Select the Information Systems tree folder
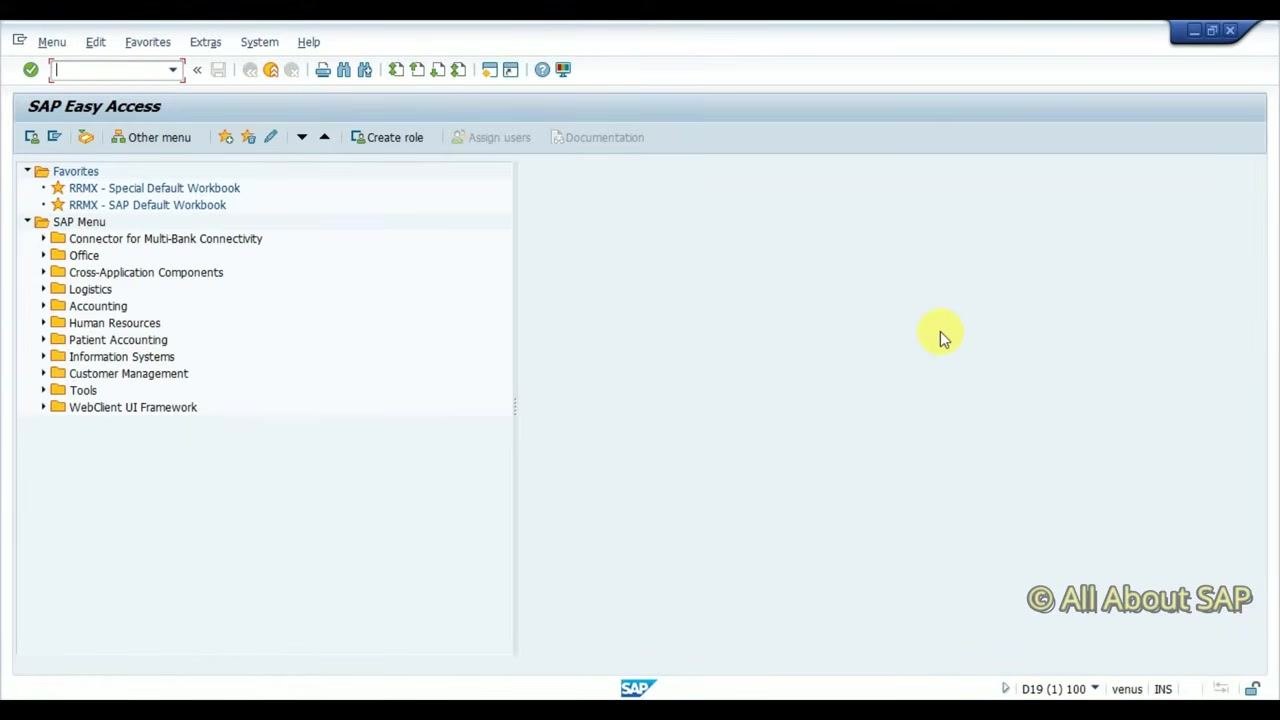Viewport: 1280px width, 720px height. pos(121,357)
